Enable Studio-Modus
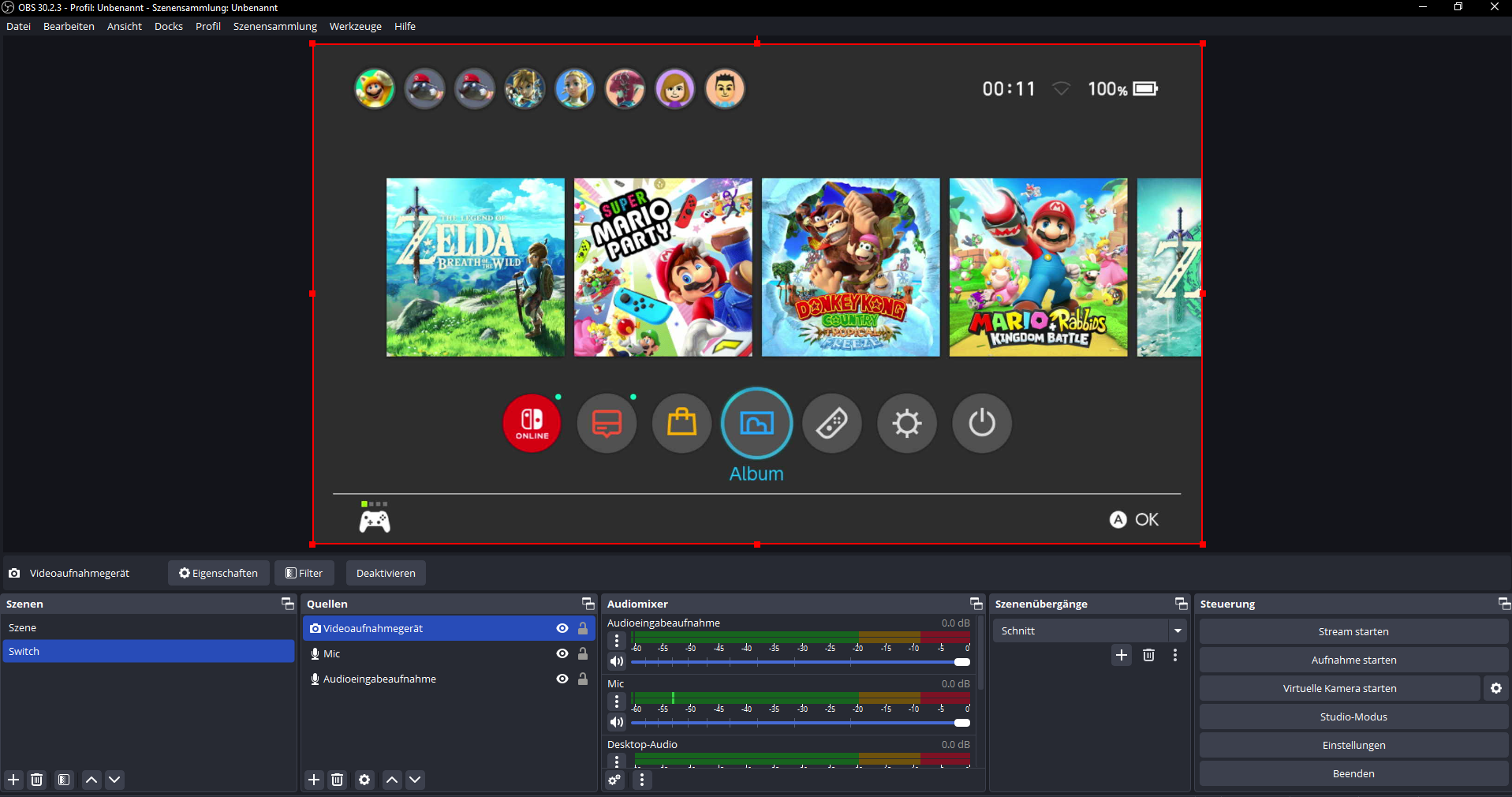Image resolution: width=1512 pixels, height=797 pixels. click(x=1353, y=717)
